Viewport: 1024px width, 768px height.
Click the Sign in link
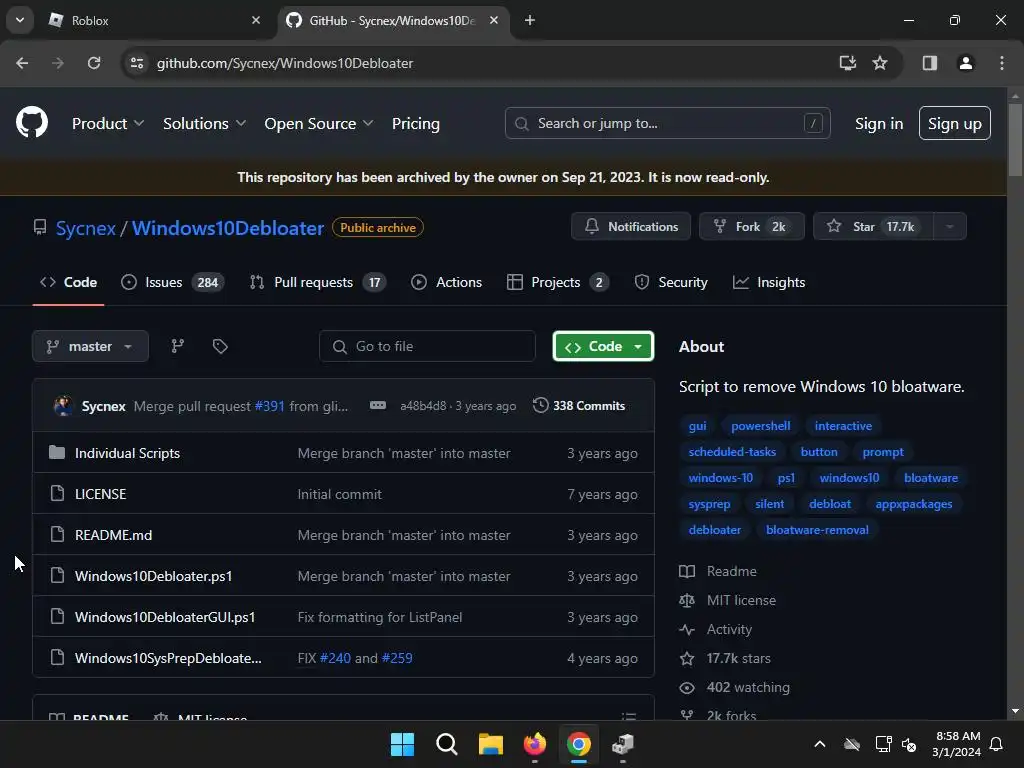click(879, 123)
